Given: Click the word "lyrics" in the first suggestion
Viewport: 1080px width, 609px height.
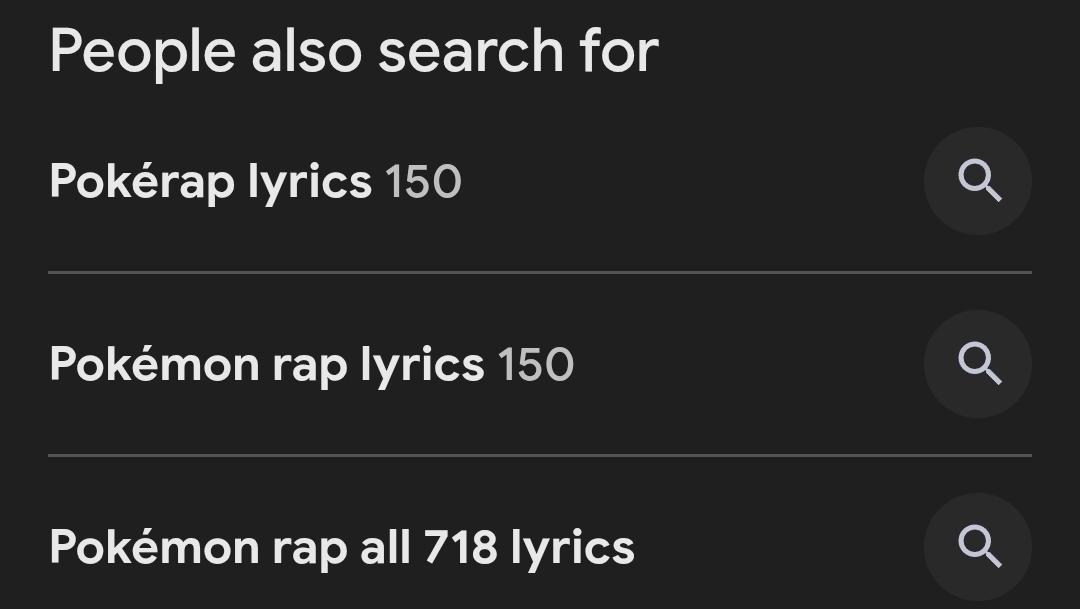Looking at the screenshot, I should pos(309,183).
